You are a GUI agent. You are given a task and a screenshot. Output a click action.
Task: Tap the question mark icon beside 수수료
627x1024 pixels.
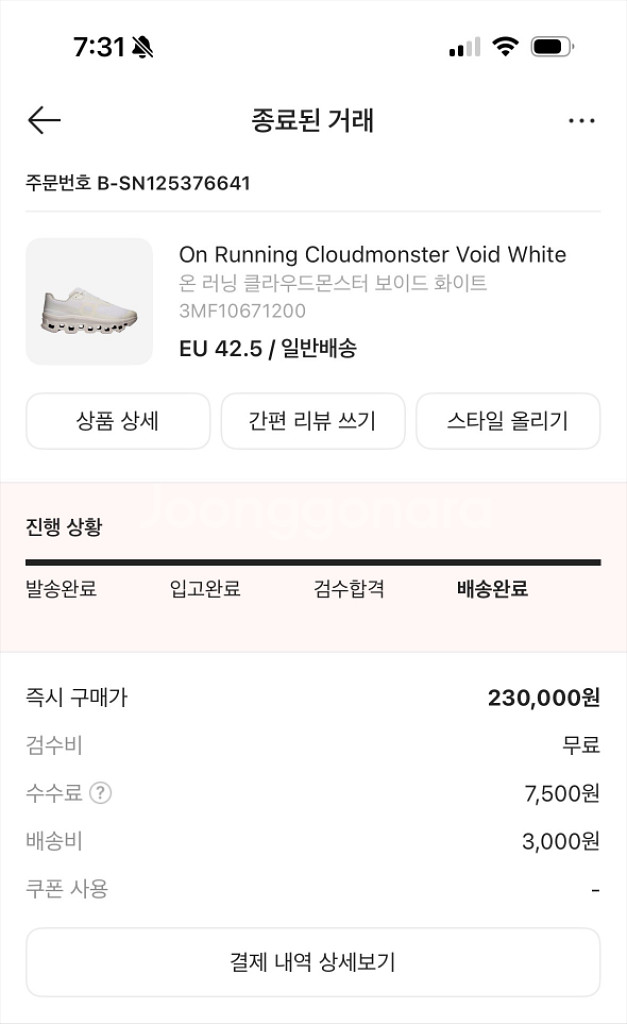[x=100, y=793]
